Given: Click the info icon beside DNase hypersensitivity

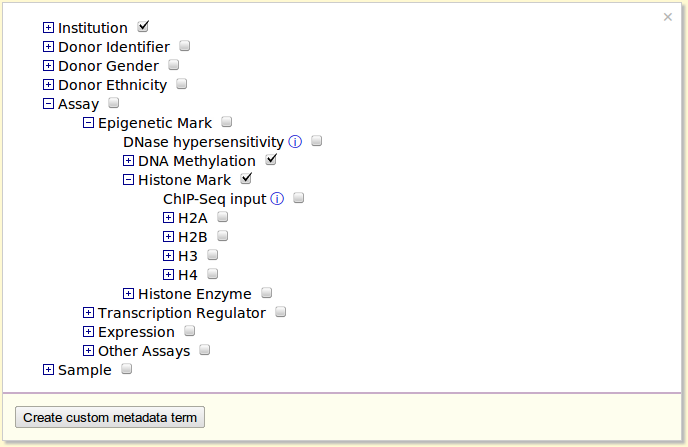Looking at the screenshot, I should [x=295, y=142].
